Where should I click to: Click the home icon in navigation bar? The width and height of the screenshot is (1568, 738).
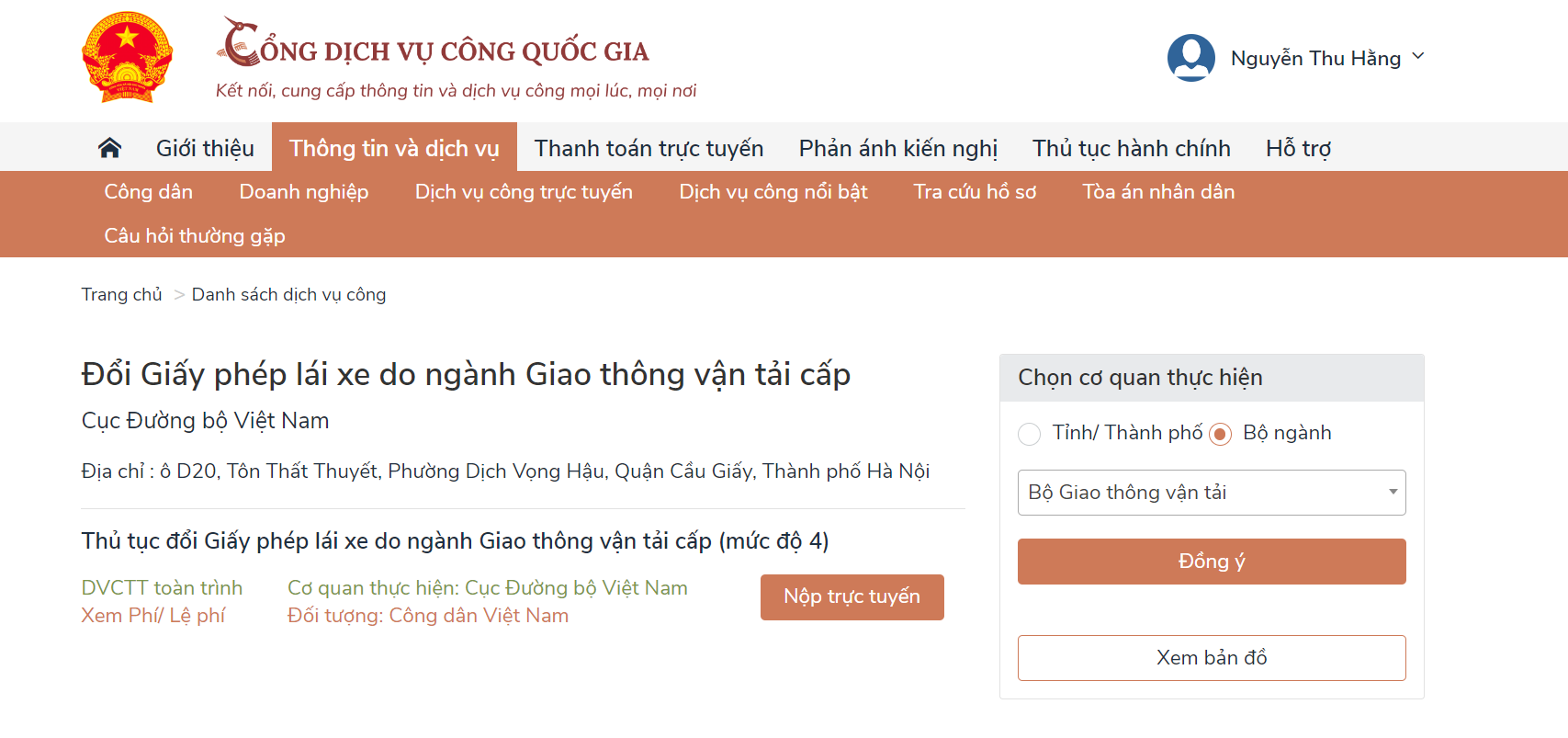(x=109, y=147)
